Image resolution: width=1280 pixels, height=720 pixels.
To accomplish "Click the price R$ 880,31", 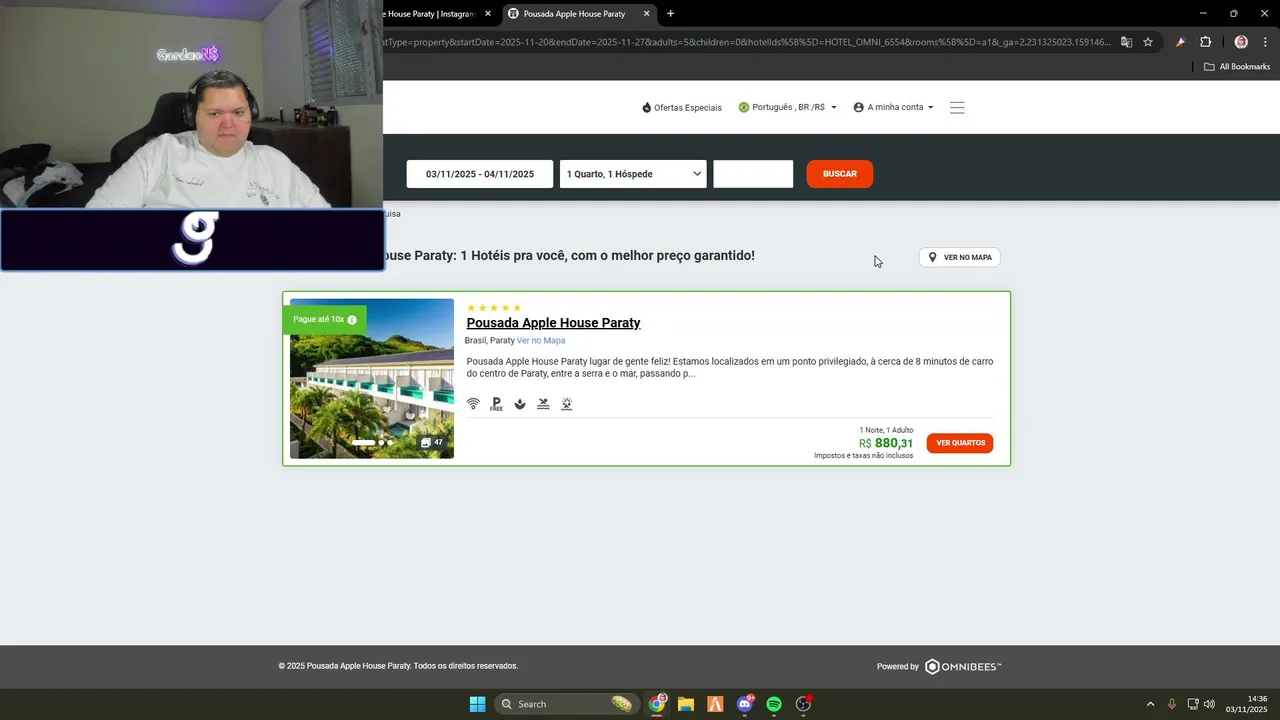I will pos(886,443).
